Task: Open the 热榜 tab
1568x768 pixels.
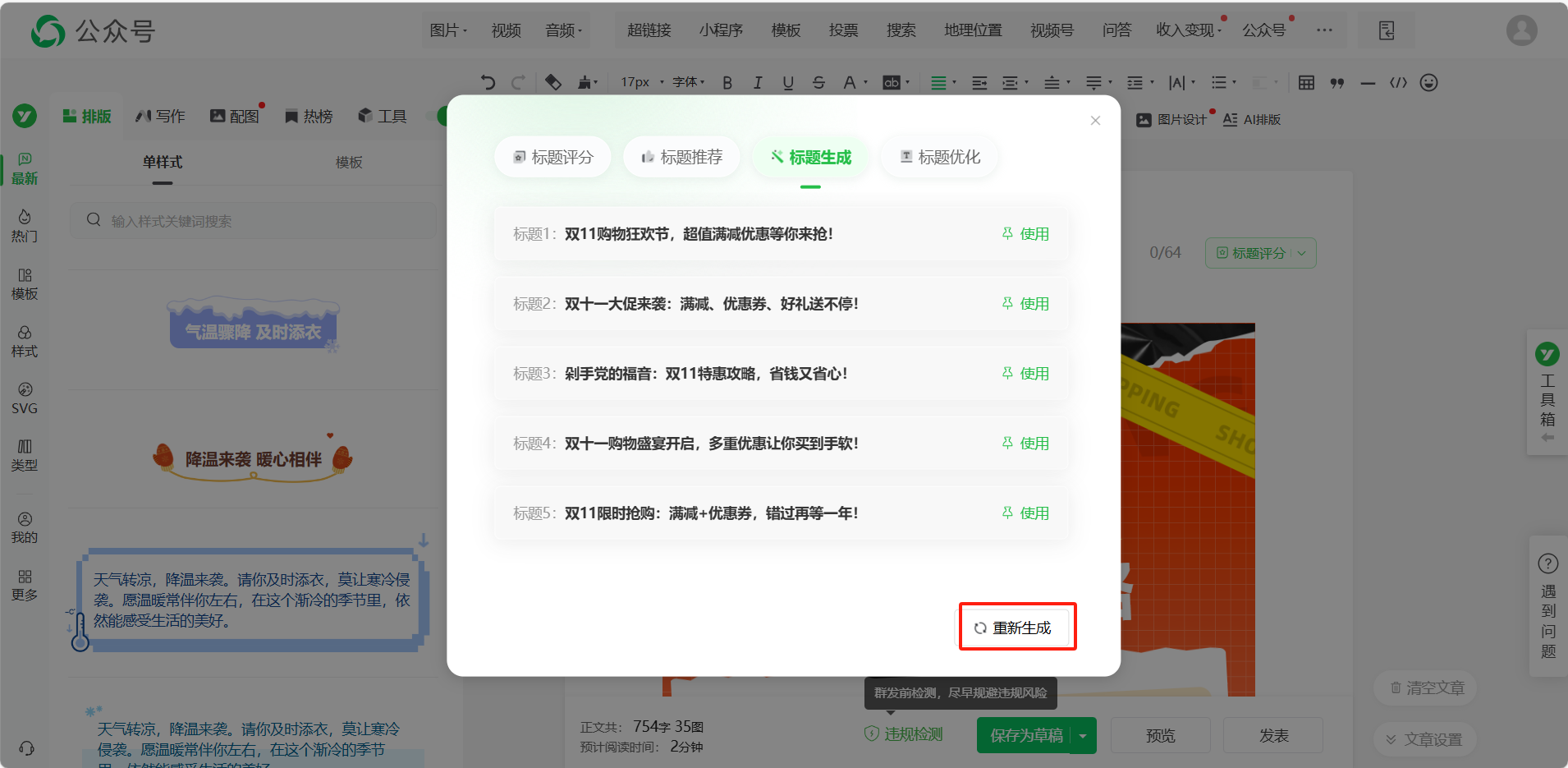Action: pyautogui.click(x=309, y=117)
